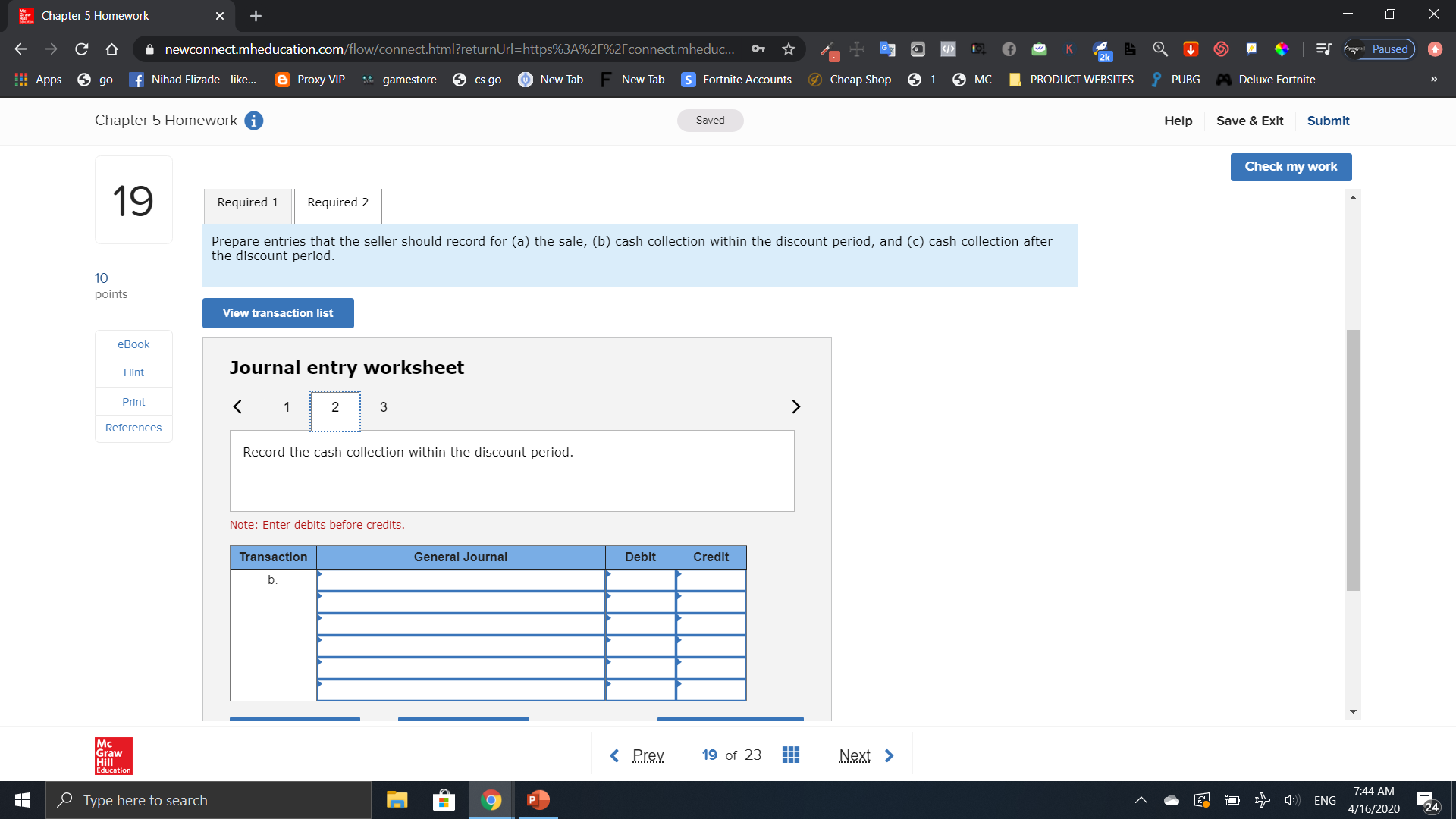Open the reading list panel icon
Image resolution: width=1456 pixels, height=819 pixels.
(1323, 49)
